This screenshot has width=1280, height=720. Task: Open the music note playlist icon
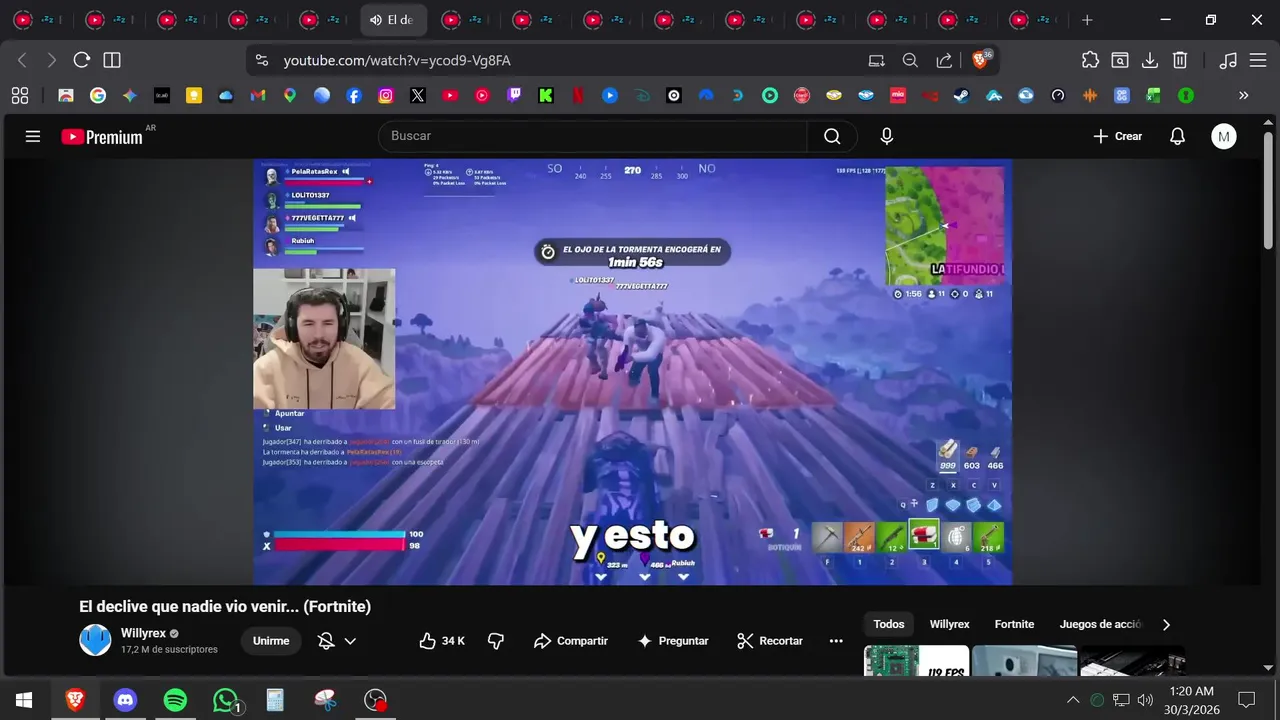pyautogui.click(x=1228, y=60)
